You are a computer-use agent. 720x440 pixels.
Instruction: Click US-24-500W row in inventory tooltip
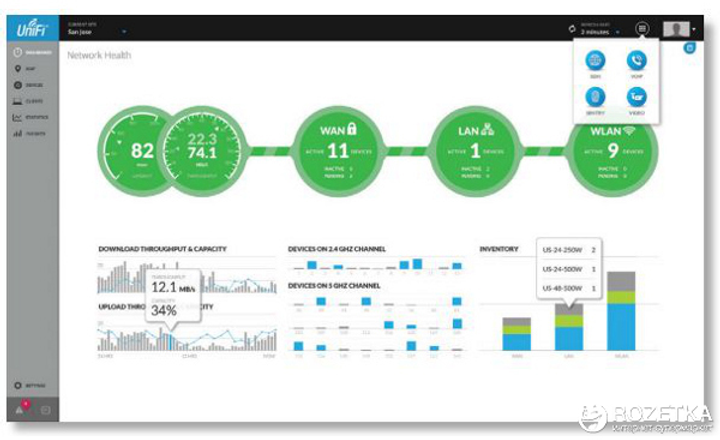569,269
